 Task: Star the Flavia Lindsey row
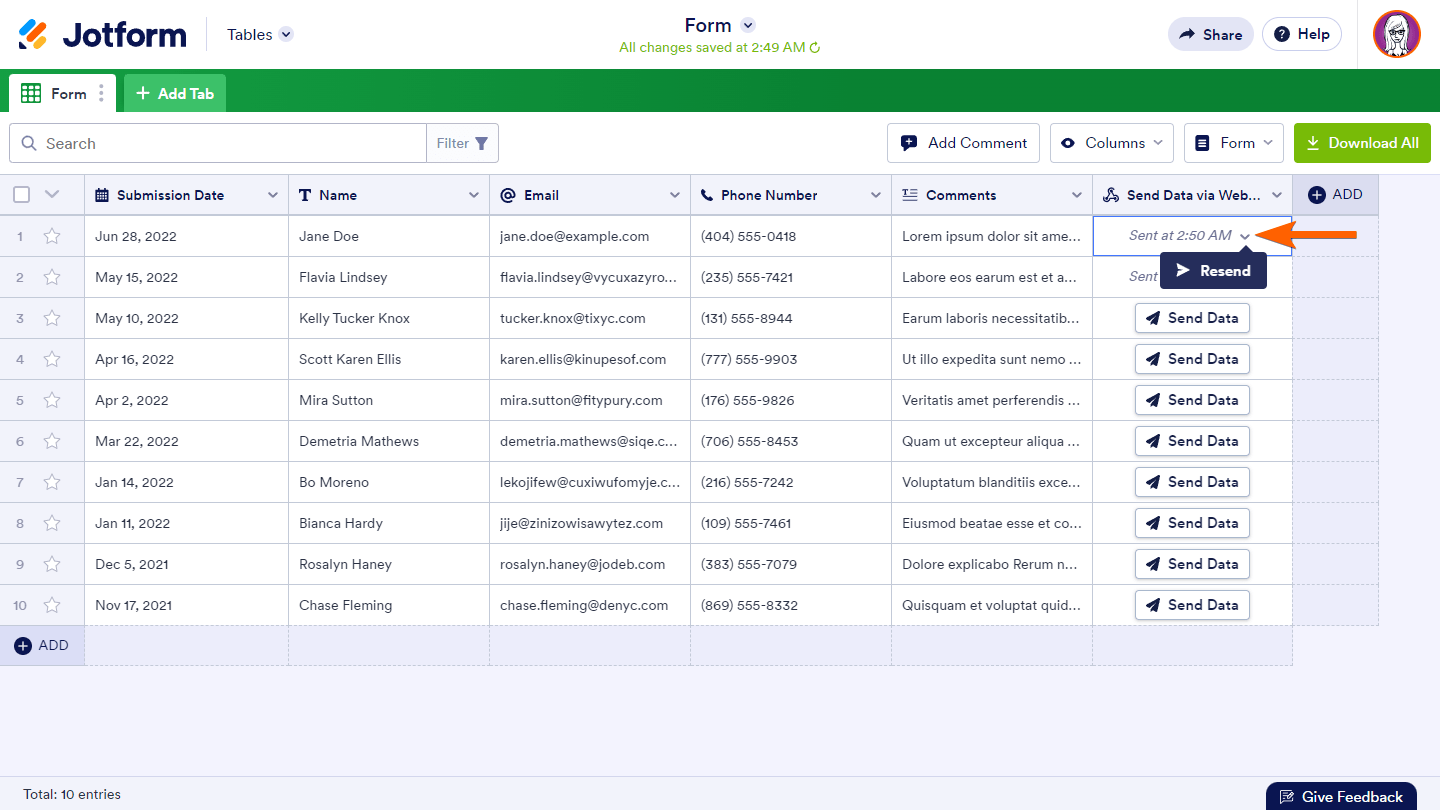(52, 277)
